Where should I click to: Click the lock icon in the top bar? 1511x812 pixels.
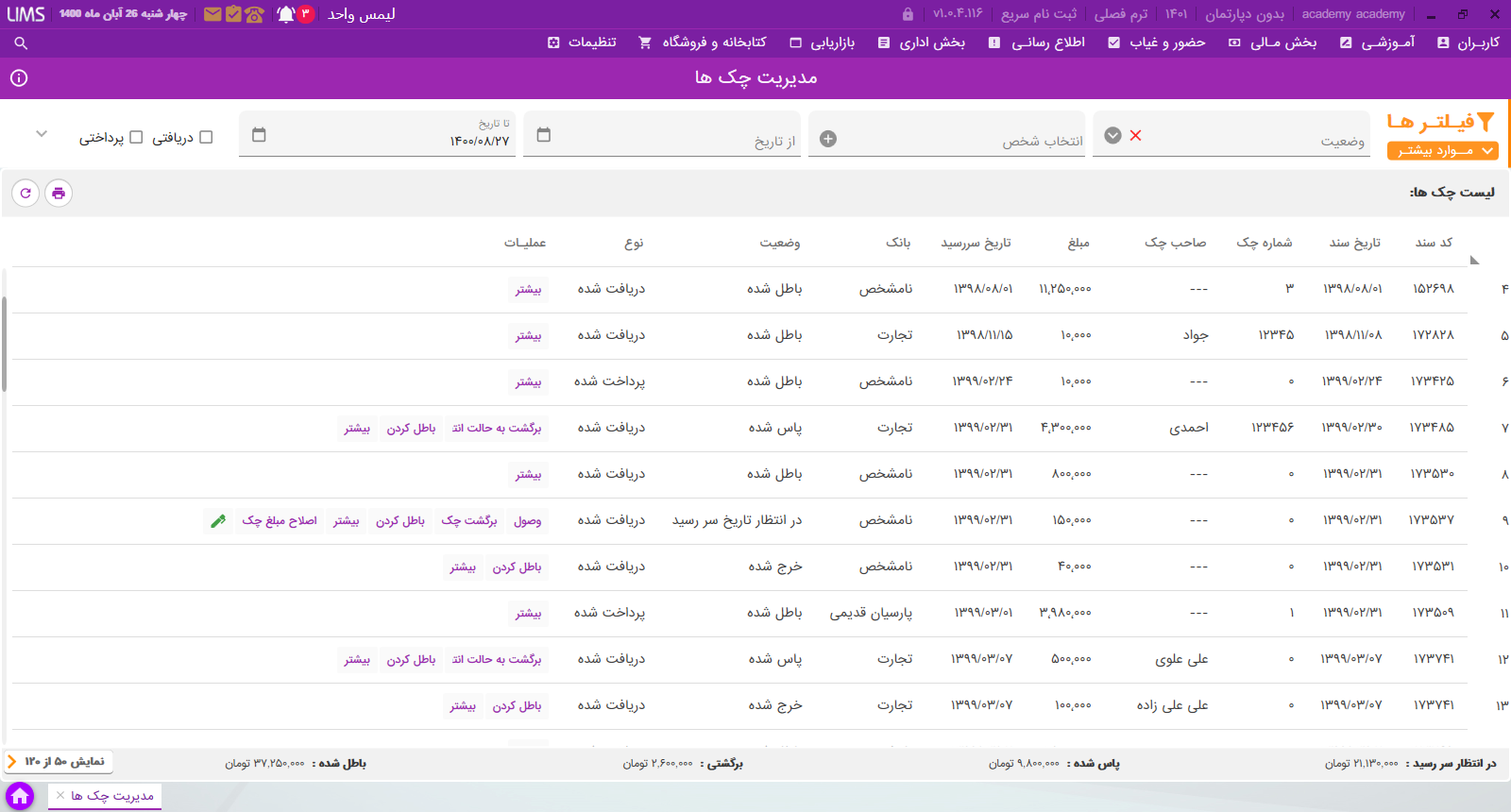[908, 14]
